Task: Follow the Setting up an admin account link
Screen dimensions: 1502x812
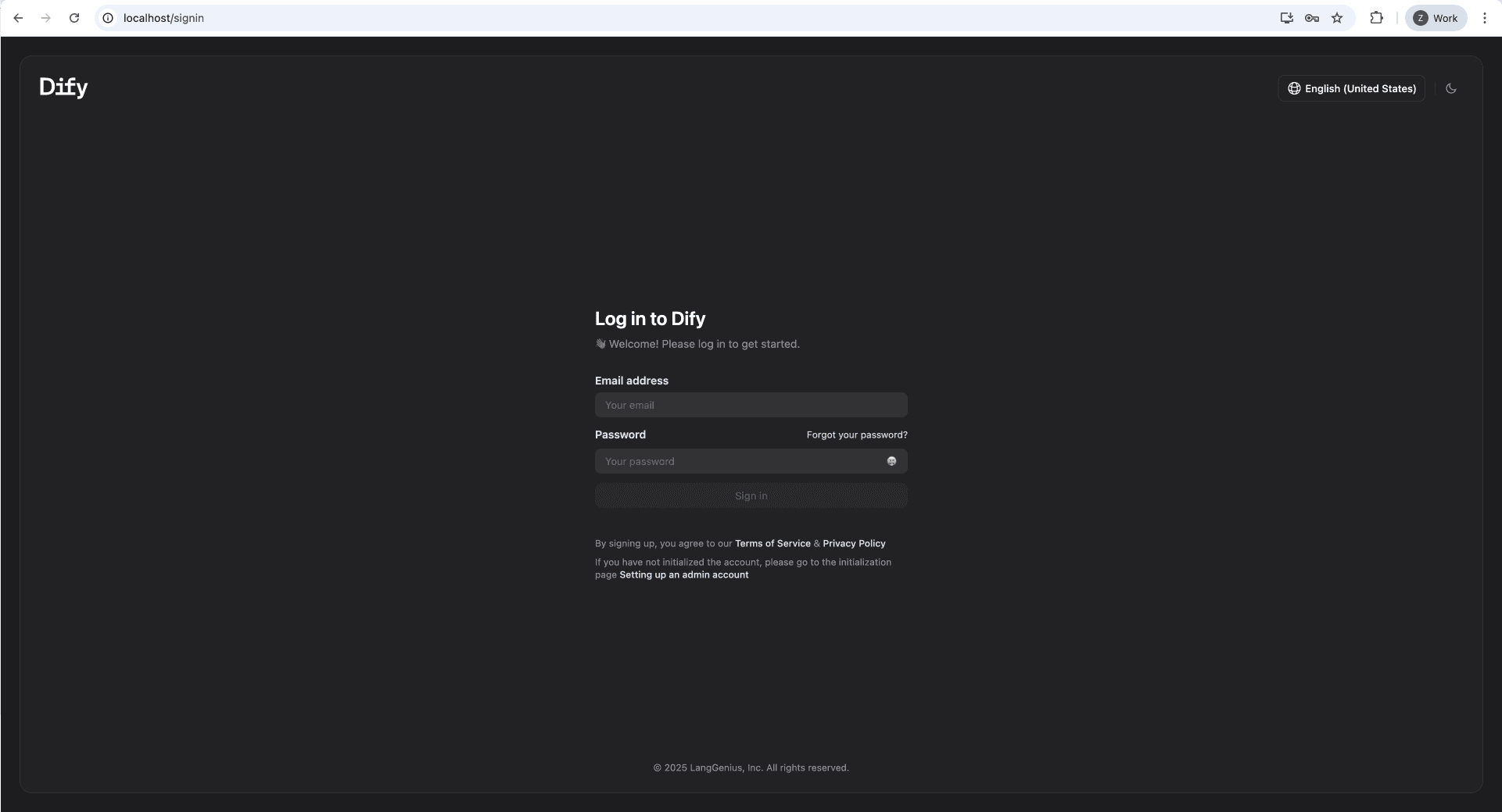Action: (684, 574)
